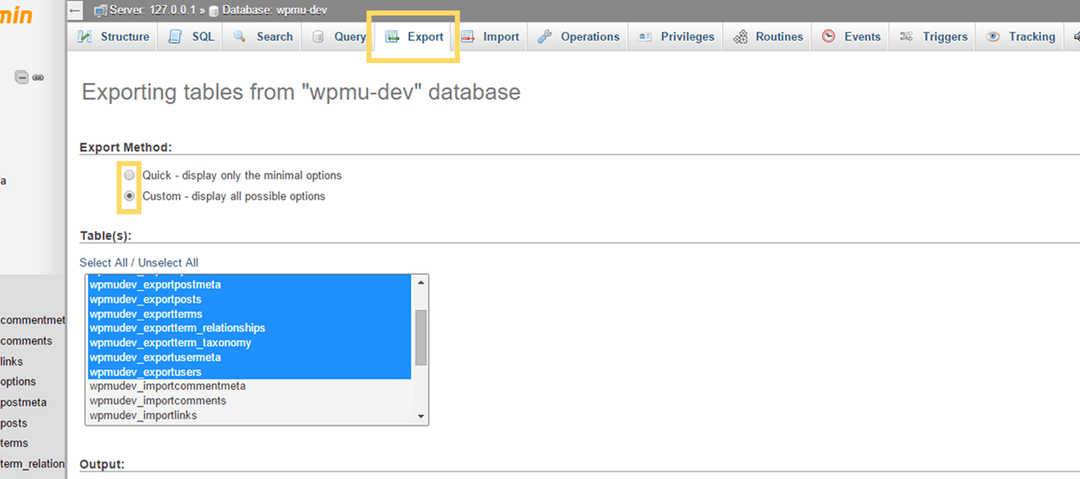The image size is (1080, 479).
Task: Open the terms table in sidebar
Action: click(x=14, y=442)
